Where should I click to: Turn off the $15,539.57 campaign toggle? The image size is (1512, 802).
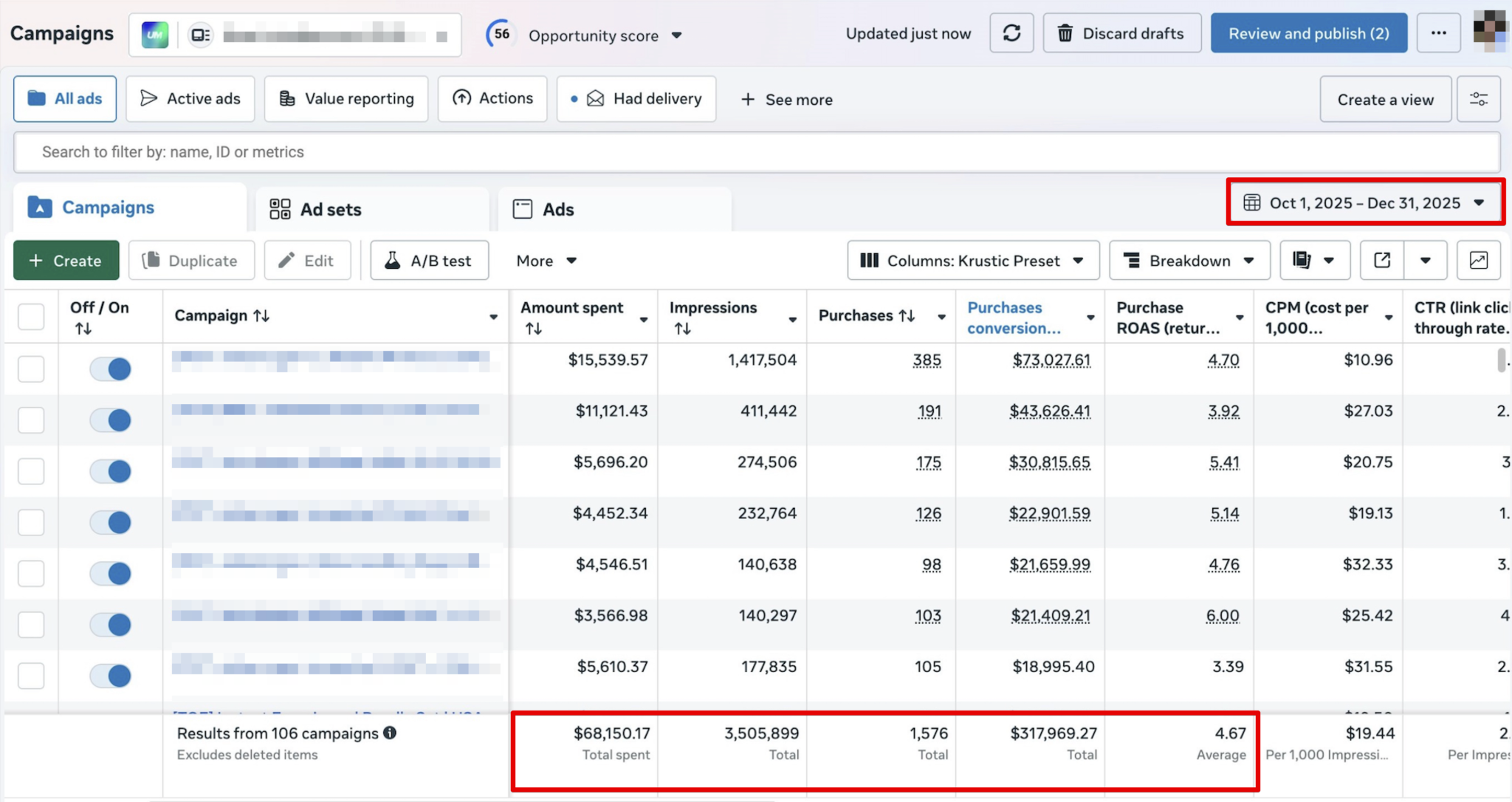(x=111, y=369)
